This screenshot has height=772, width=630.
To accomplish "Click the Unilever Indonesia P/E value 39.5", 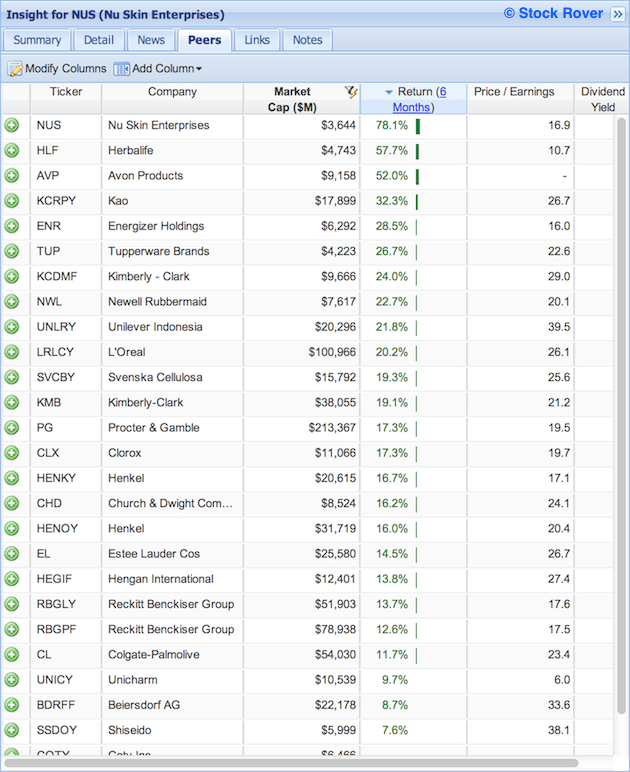I will [x=559, y=327].
